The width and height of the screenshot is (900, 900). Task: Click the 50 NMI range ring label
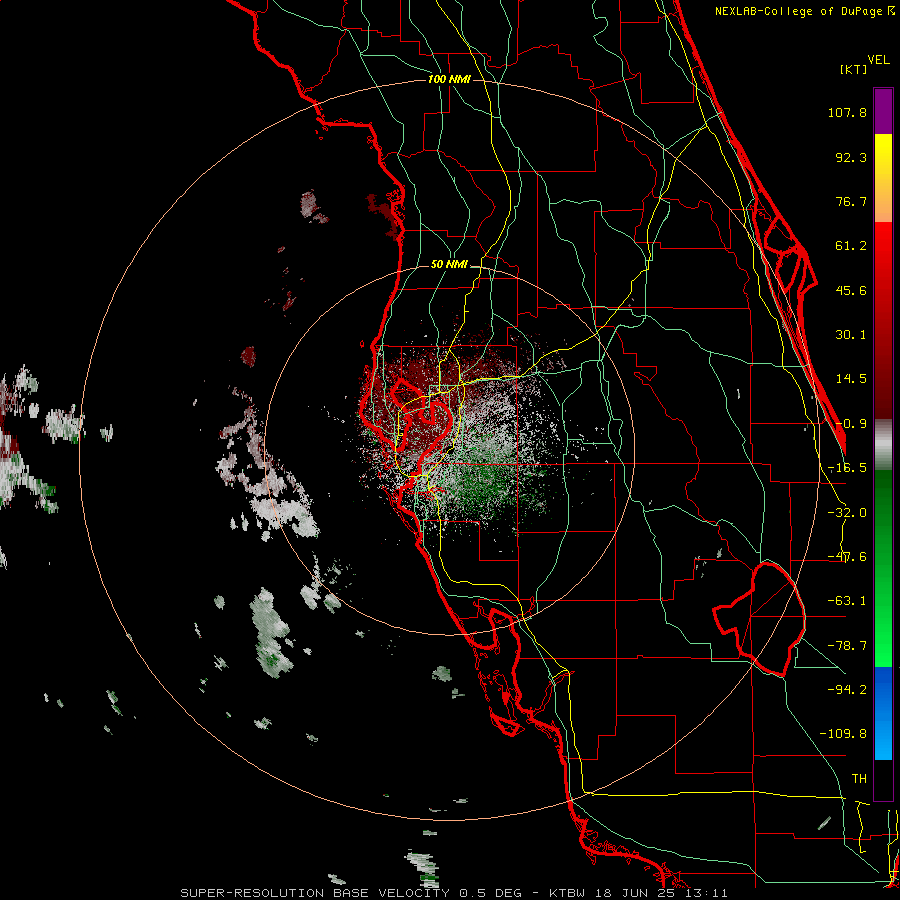pyautogui.click(x=449, y=265)
